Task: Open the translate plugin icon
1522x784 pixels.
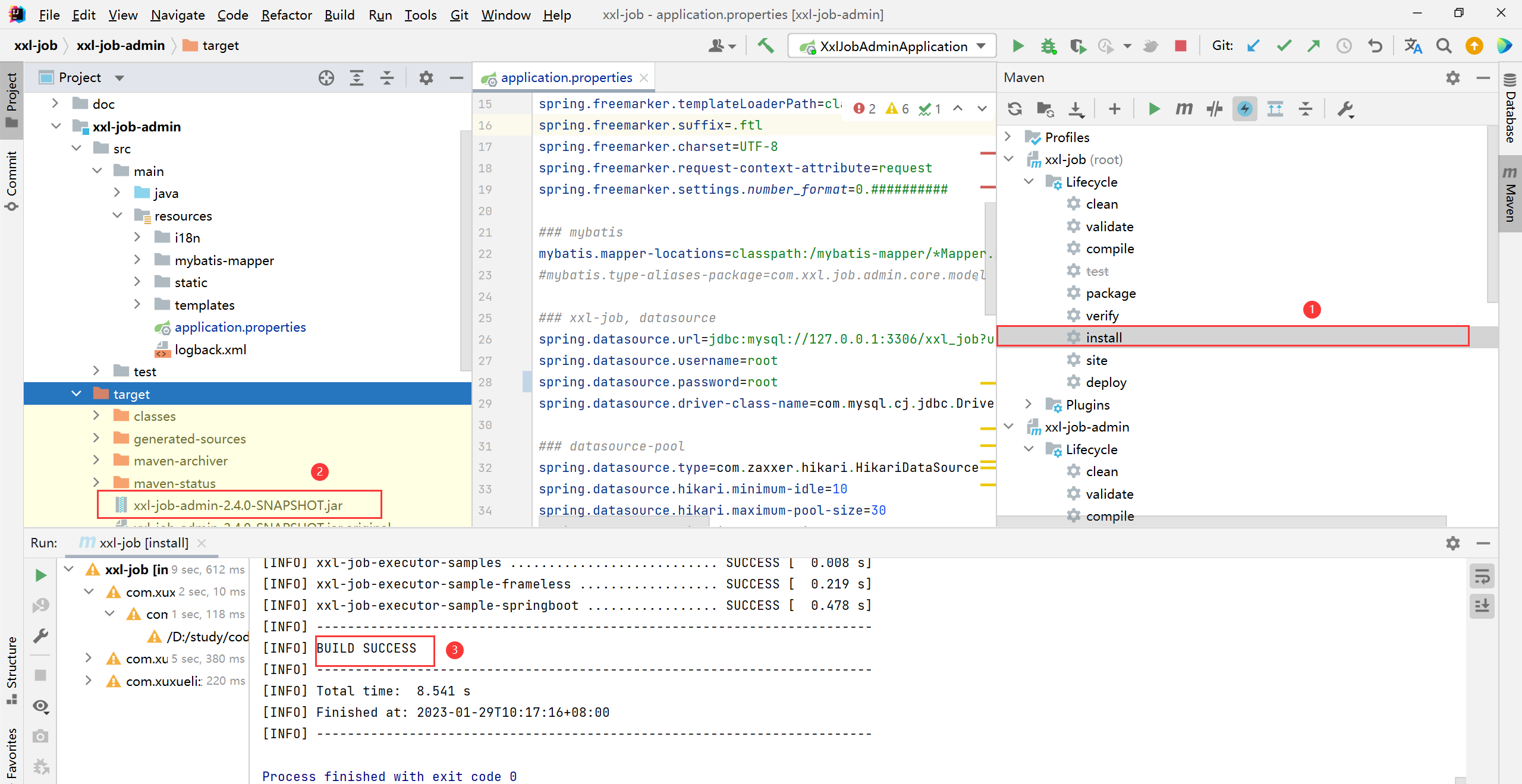Action: [x=1413, y=46]
